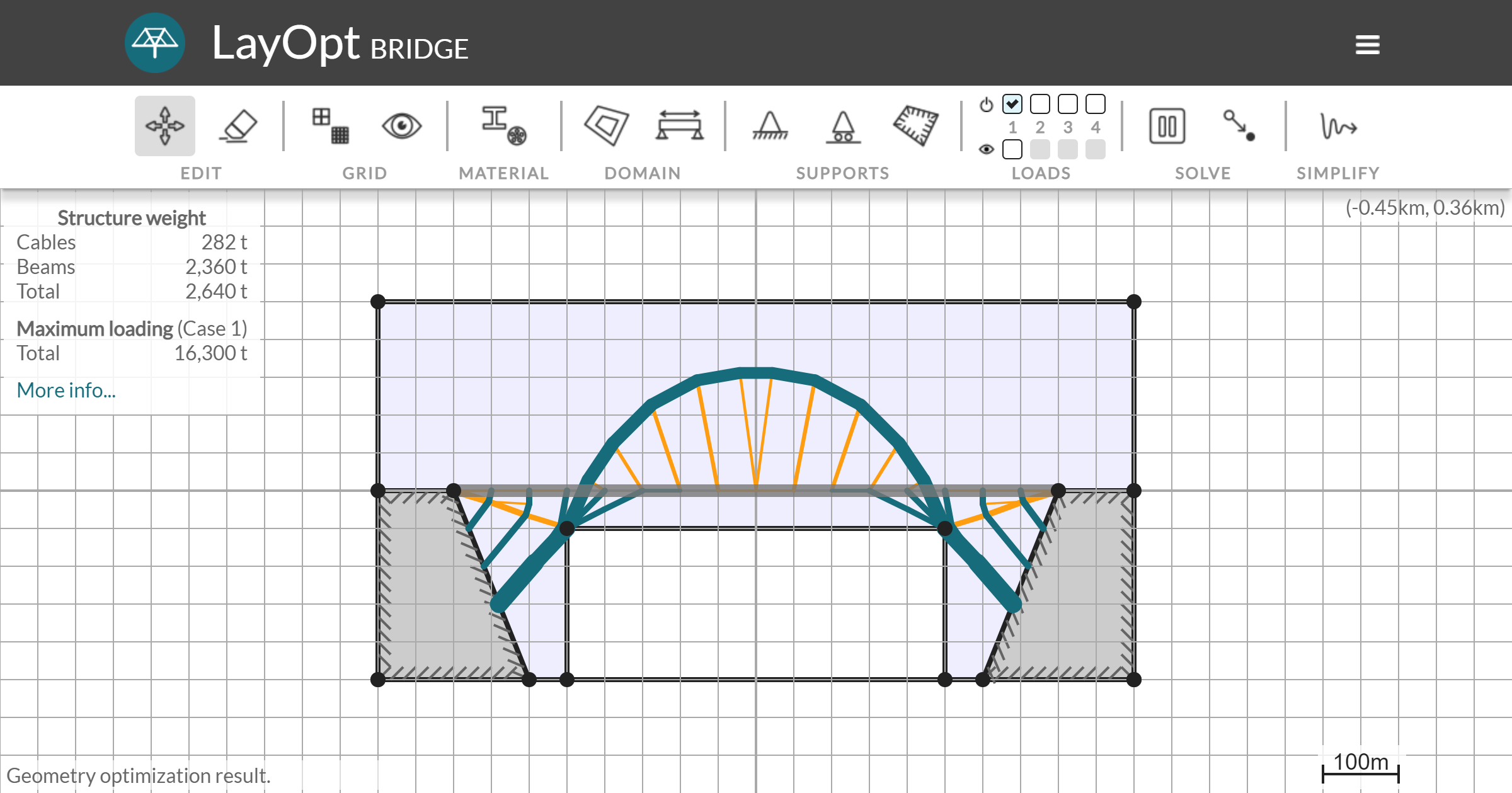
Task: Click the SUPPORTS menu tab
Action: coord(843,172)
